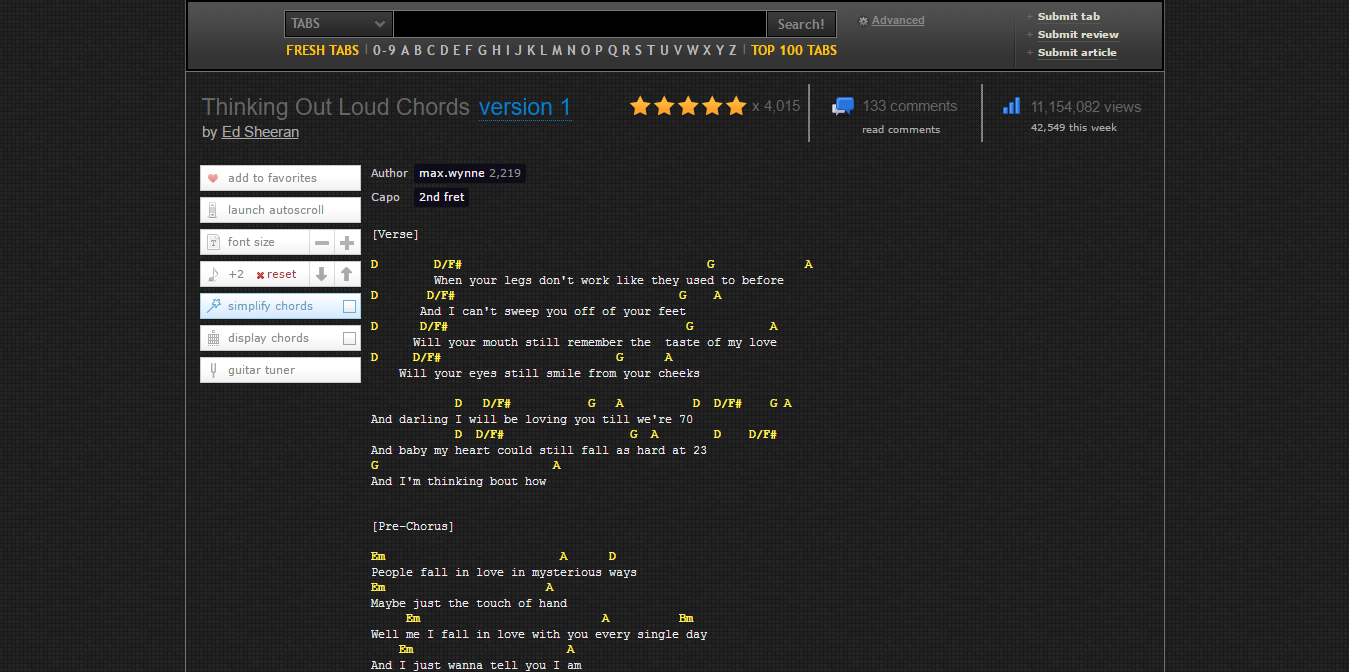Image resolution: width=1349 pixels, height=672 pixels.
Task: Reset the transpose setting
Action: (x=276, y=274)
